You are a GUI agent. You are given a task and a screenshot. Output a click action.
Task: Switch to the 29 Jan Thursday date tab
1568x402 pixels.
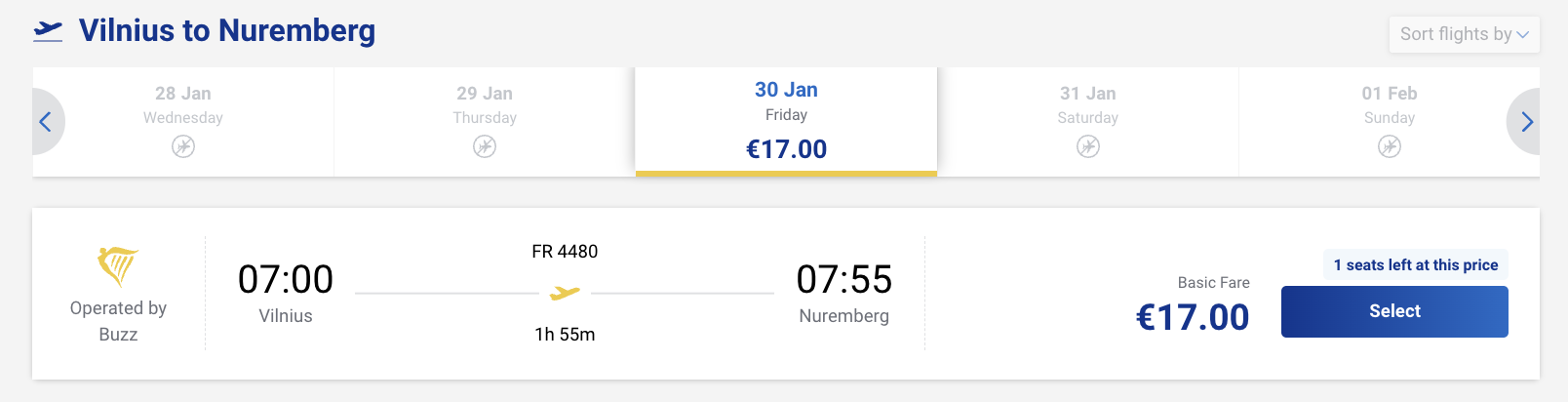[x=485, y=105]
